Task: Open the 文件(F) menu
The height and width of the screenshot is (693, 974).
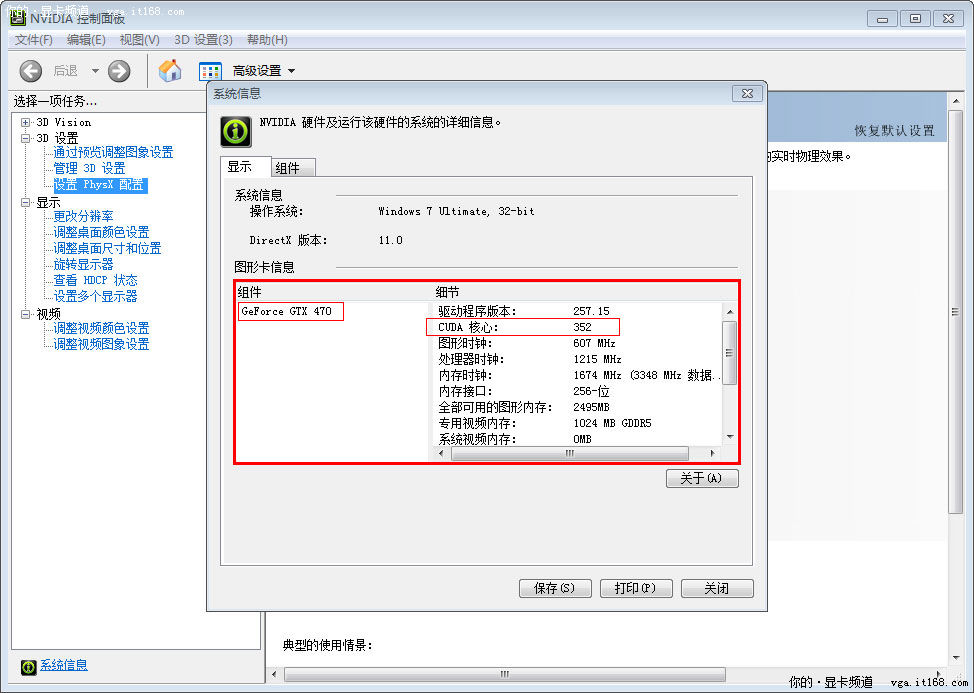Action: click(34, 40)
